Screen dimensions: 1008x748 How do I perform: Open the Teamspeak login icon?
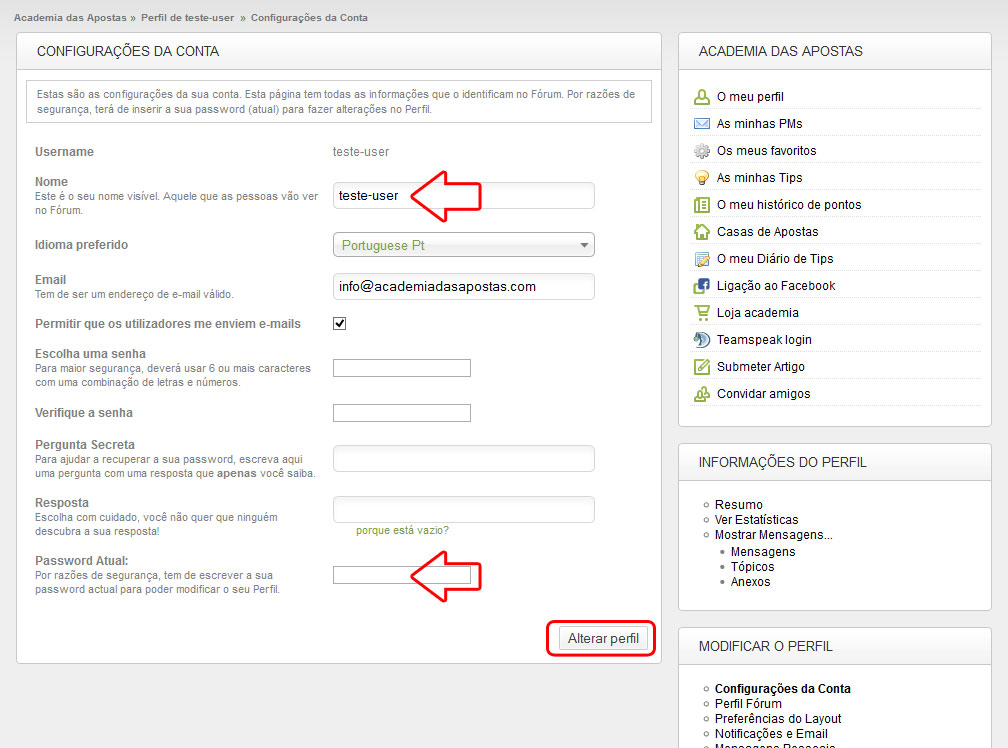(701, 340)
